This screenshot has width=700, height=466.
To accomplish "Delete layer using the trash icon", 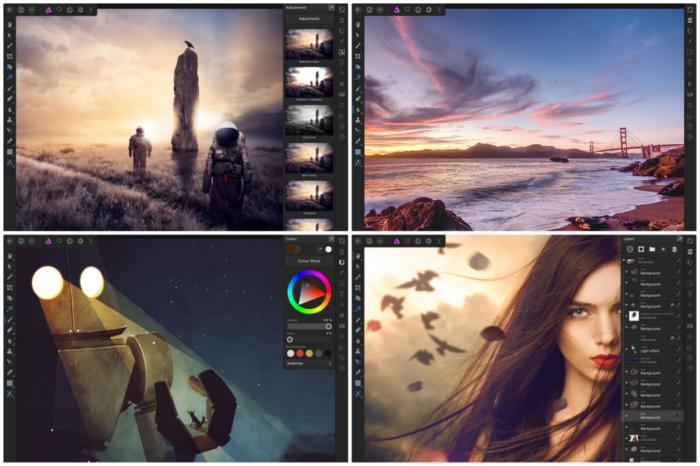I will (x=675, y=249).
